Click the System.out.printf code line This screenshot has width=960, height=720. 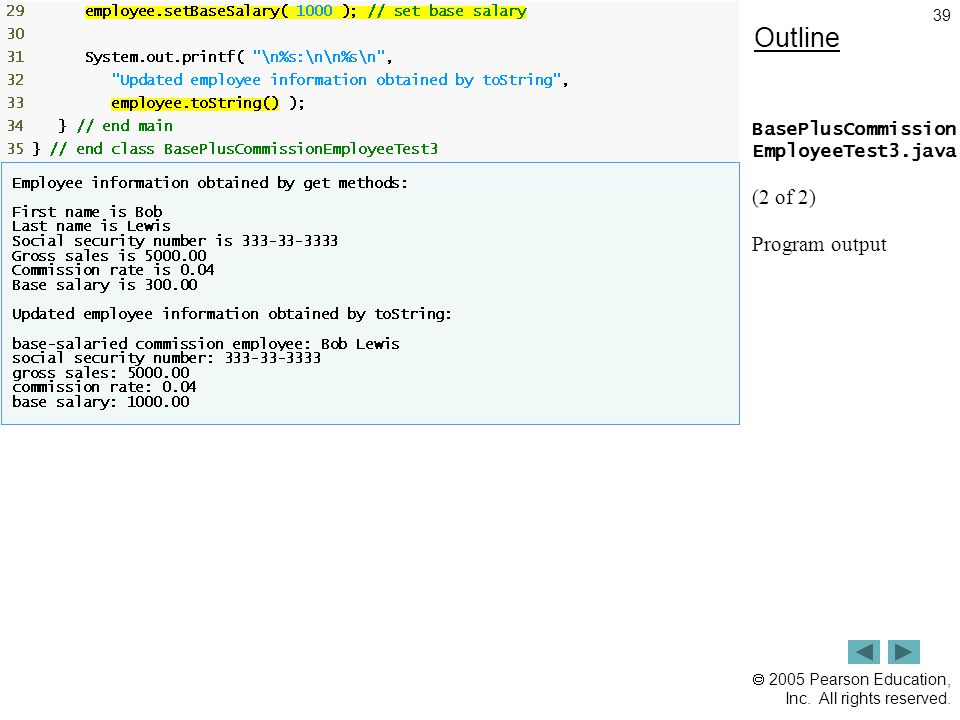pos(238,57)
